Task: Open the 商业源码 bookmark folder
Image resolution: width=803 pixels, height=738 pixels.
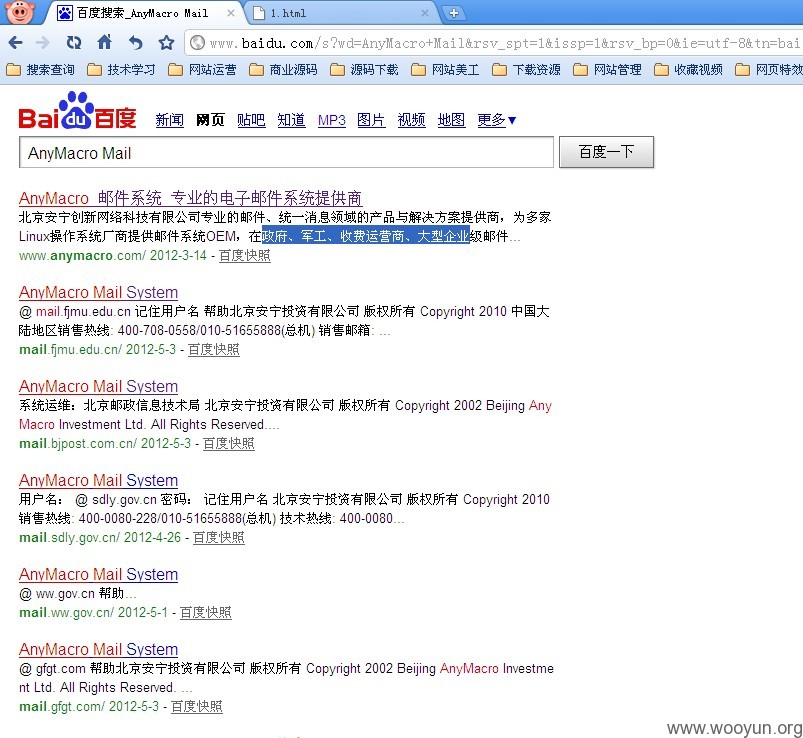Action: (283, 70)
